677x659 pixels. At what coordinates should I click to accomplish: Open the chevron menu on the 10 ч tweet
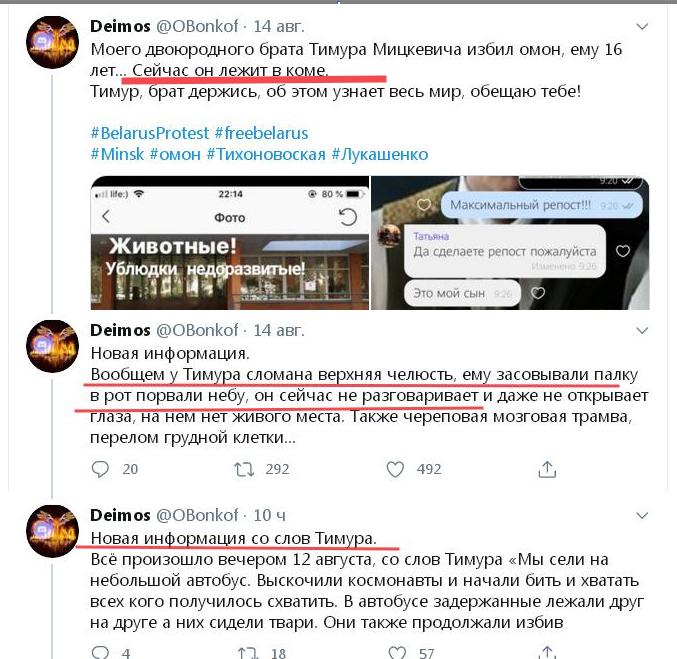[x=642, y=516]
